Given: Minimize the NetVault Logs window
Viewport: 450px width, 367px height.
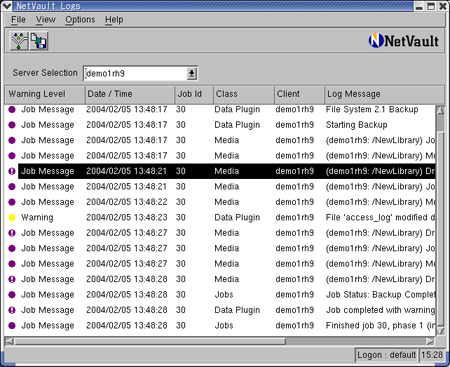Looking at the screenshot, I should click(419, 6).
